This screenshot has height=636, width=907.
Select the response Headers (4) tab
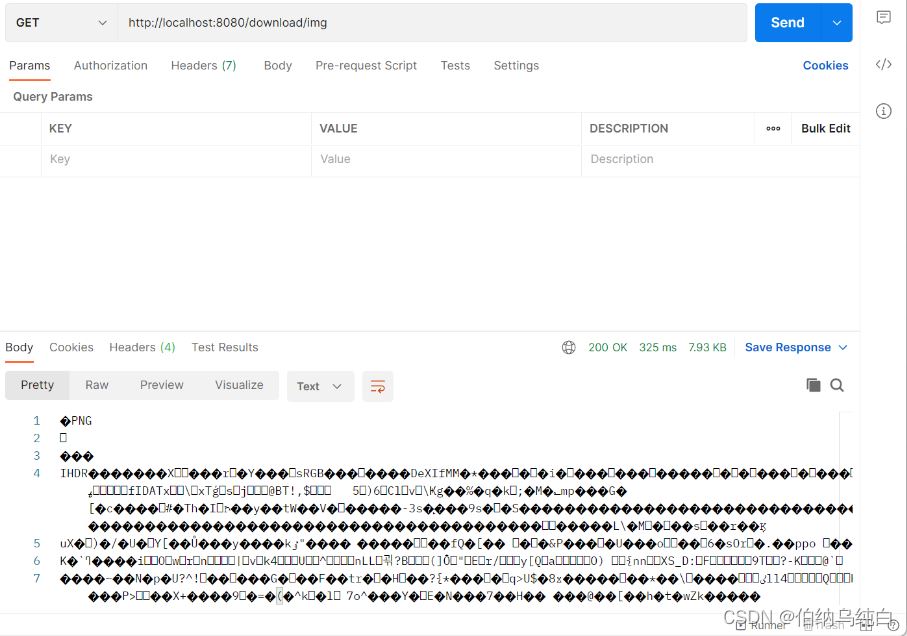point(142,347)
